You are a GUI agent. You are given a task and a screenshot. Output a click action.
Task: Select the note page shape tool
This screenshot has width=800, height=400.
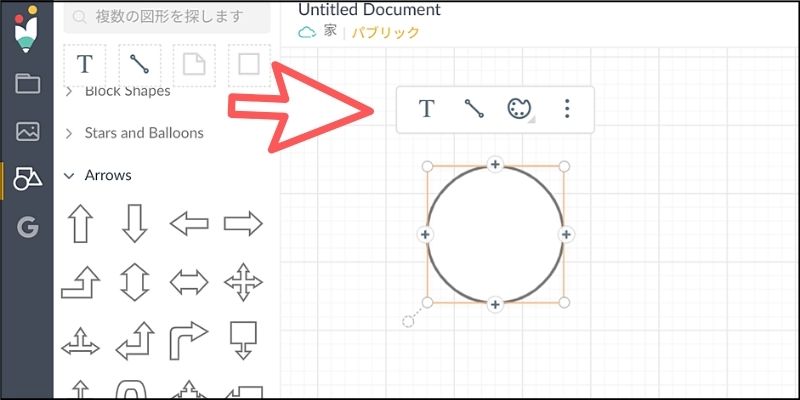(194, 64)
